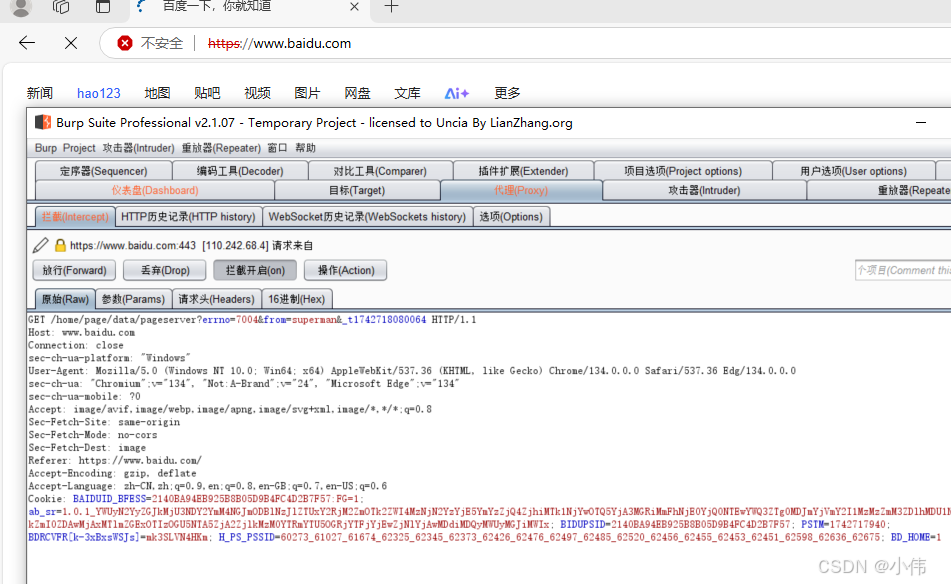Open the 文库 link
Screen dimensions: 951x584
click(x=407, y=93)
